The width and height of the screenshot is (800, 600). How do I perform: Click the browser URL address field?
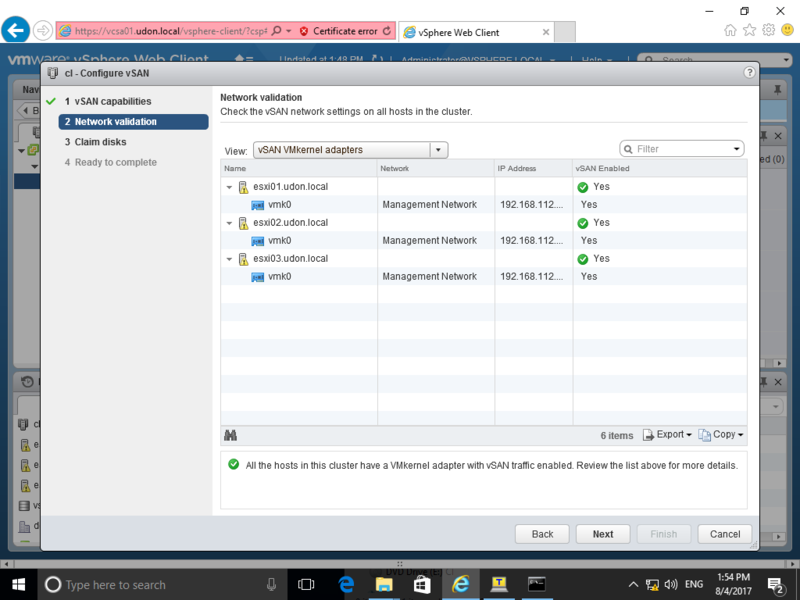170,31
